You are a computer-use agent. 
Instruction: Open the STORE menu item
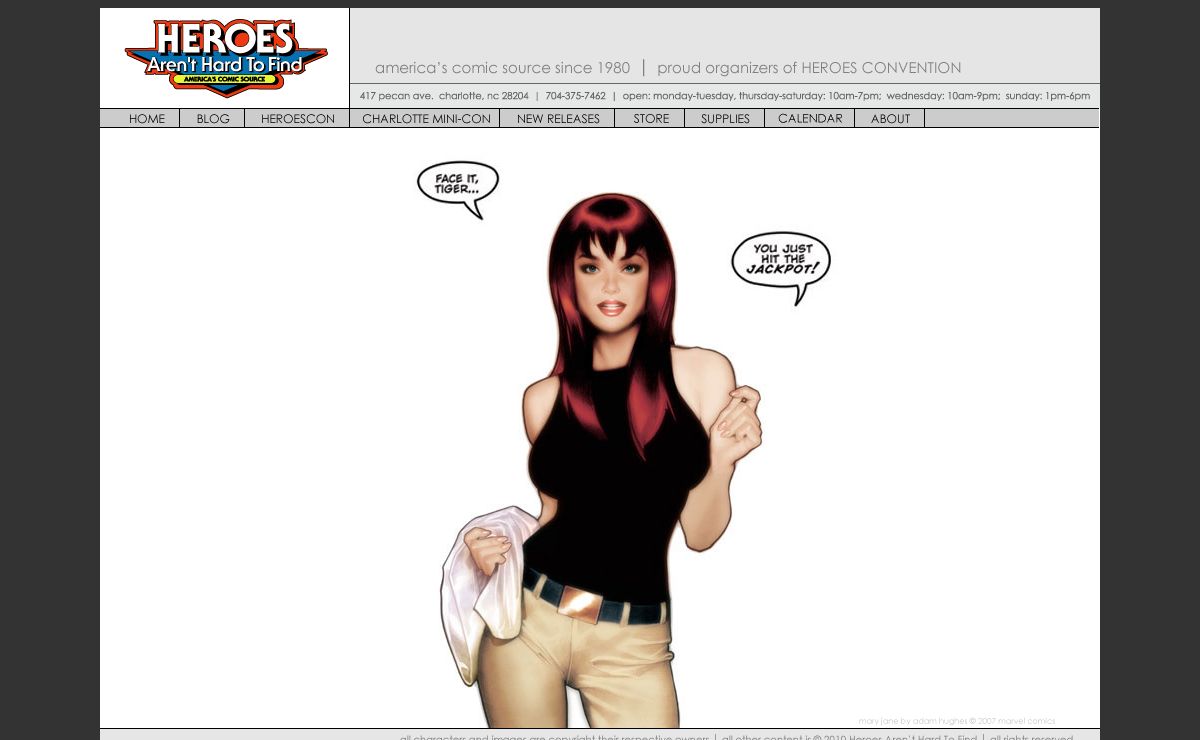[651, 118]
